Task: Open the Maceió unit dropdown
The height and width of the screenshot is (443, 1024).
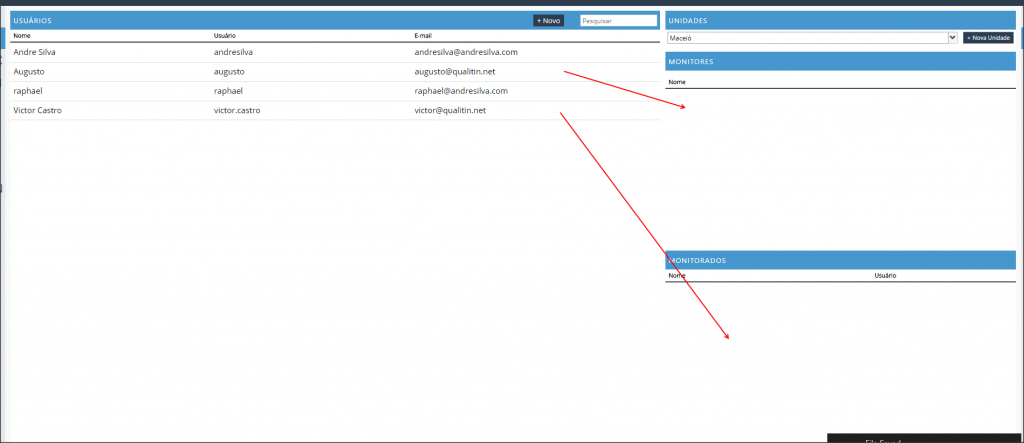Action: coord(812,38)
